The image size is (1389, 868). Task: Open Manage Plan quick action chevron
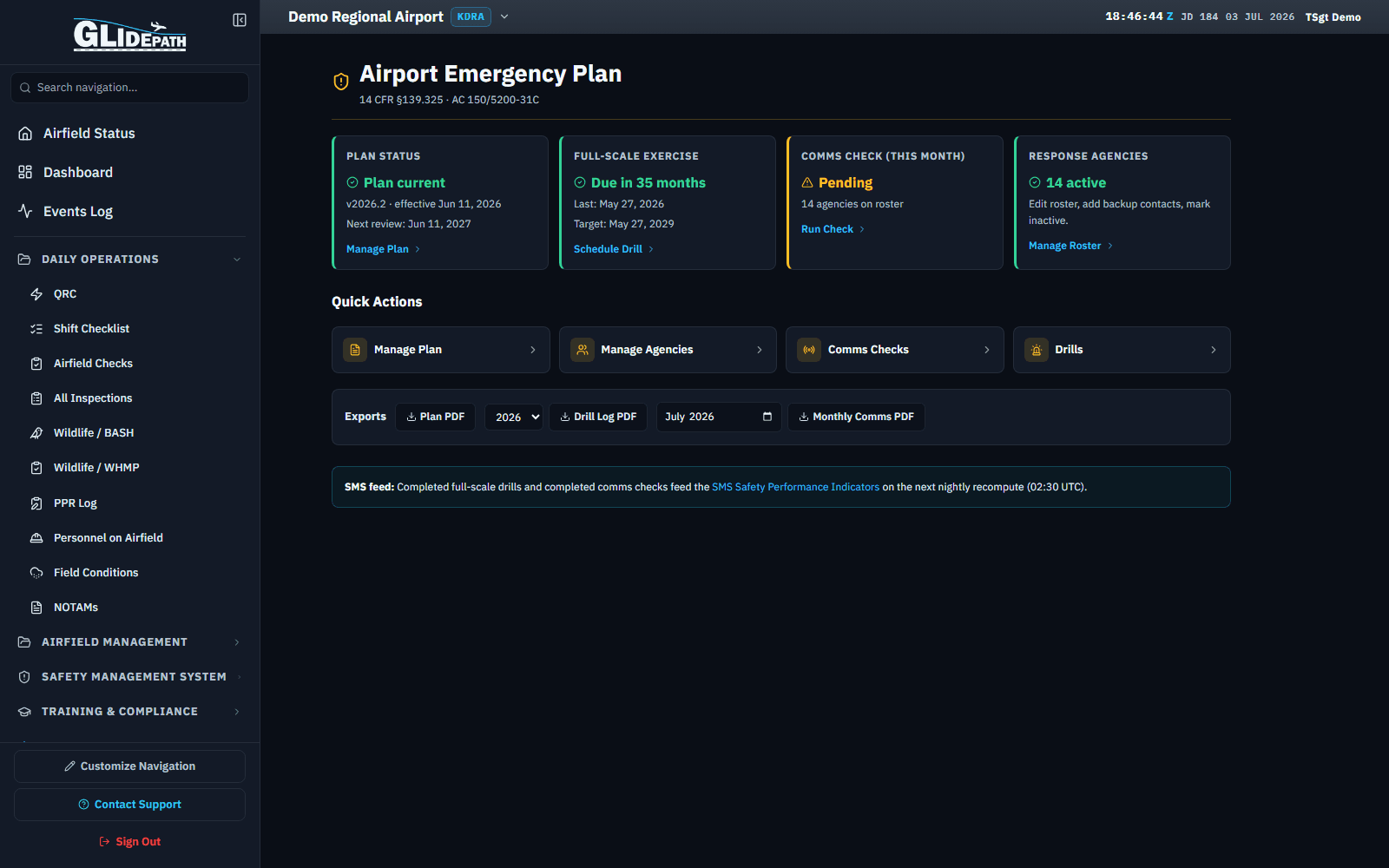tap(533, 350)
